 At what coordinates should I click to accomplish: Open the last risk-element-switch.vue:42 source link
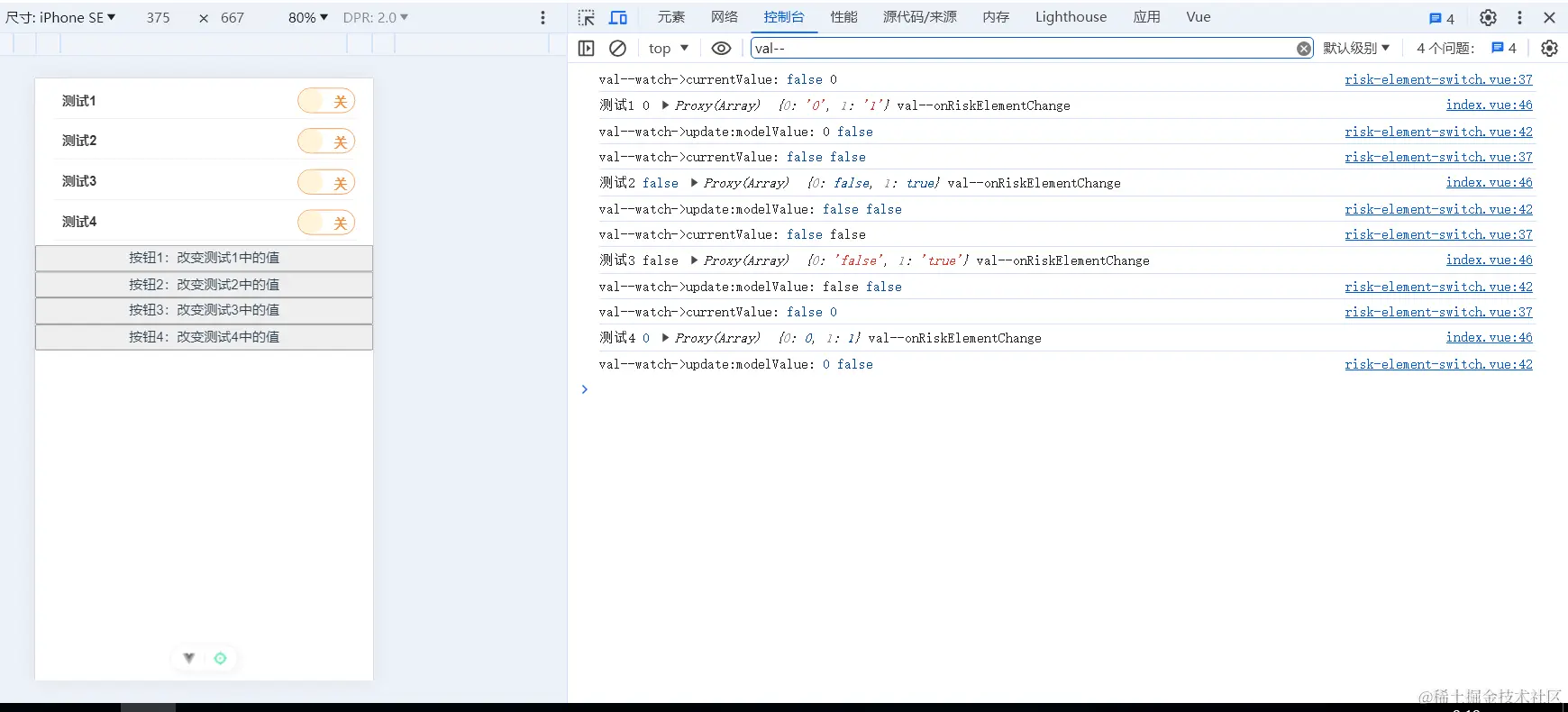pos(1438,364)
